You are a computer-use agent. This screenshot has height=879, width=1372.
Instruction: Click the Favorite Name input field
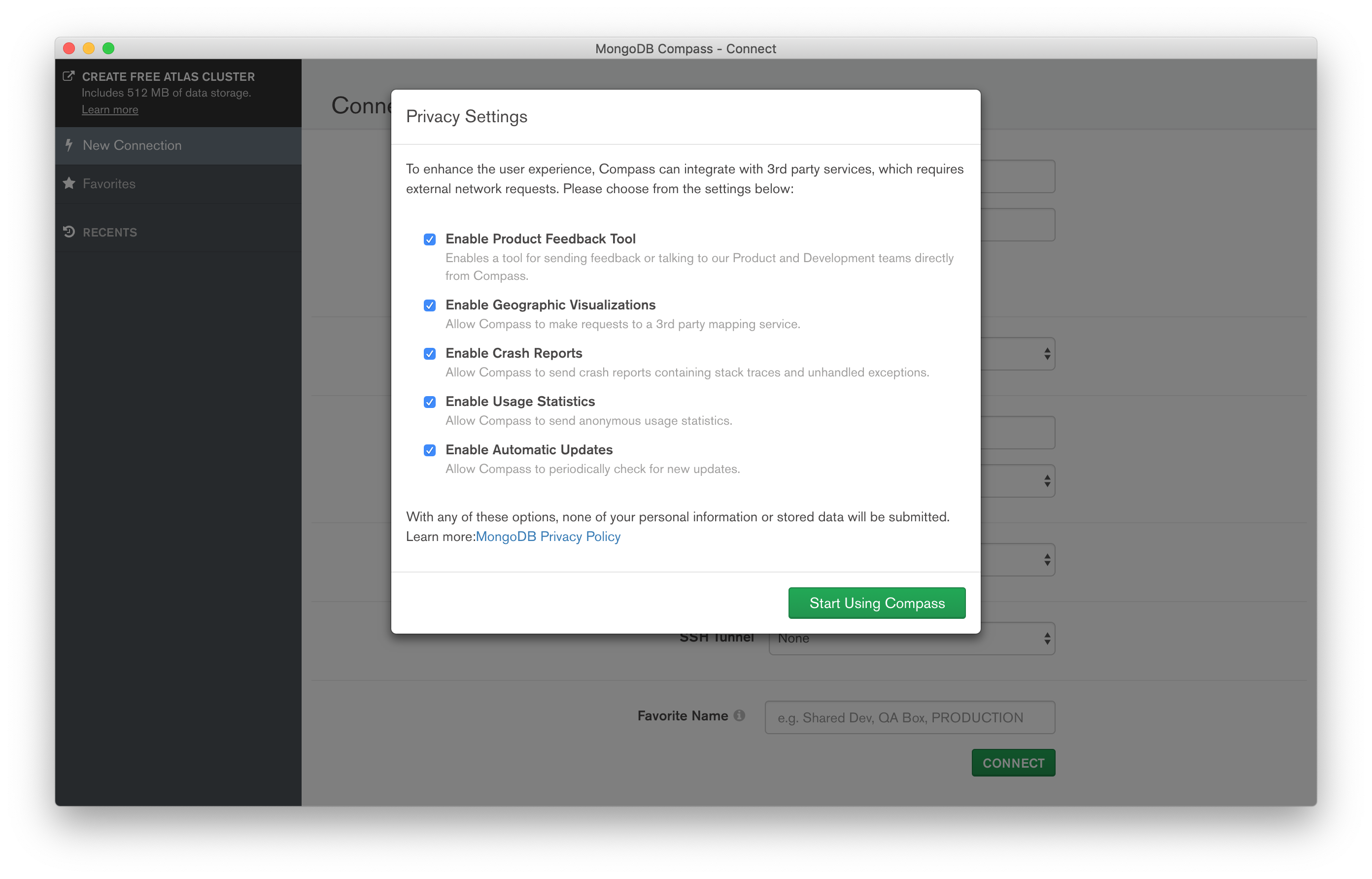click(910, 717)
